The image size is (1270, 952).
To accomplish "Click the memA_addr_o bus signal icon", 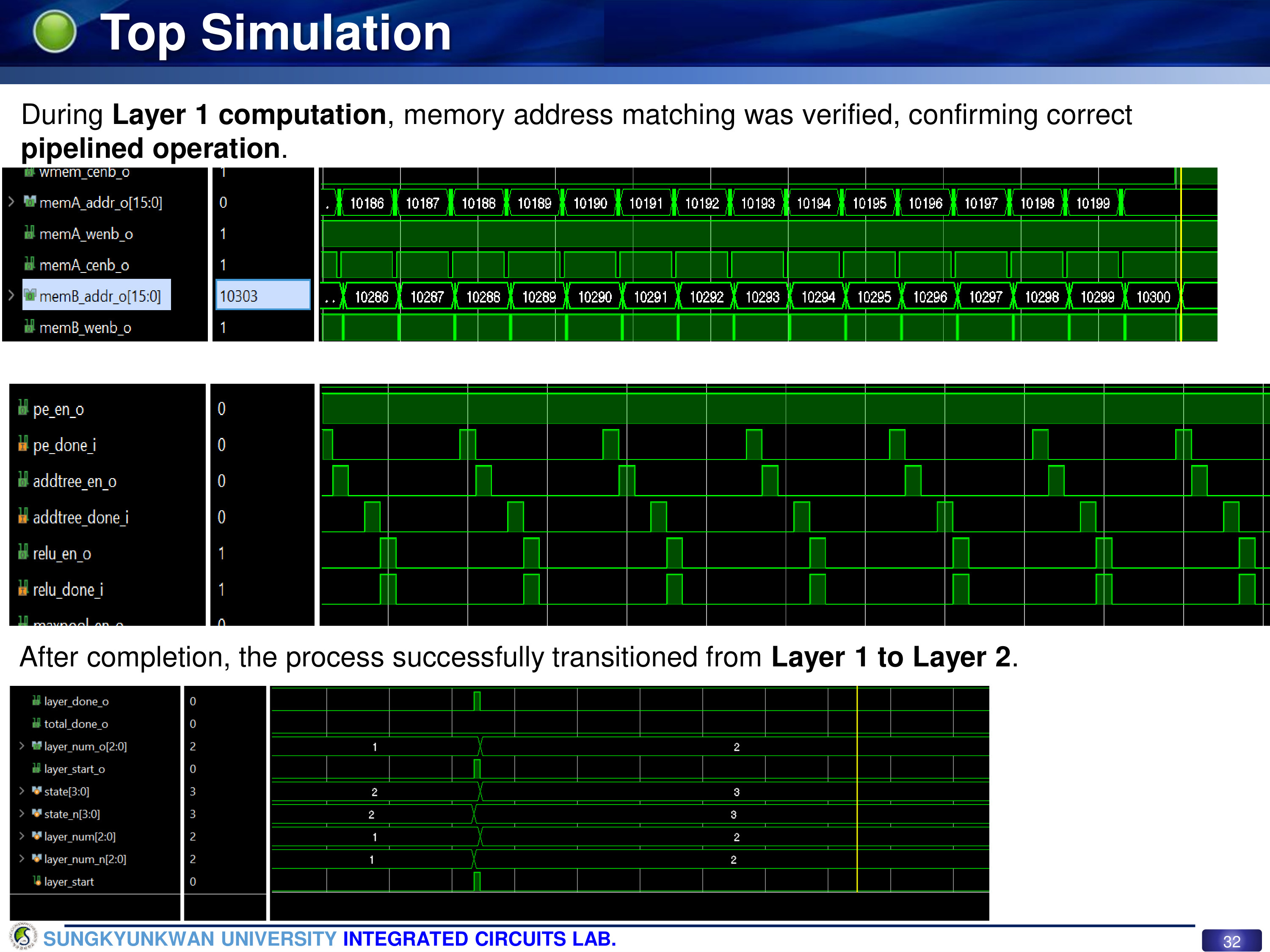I will (x=30, y=201).
